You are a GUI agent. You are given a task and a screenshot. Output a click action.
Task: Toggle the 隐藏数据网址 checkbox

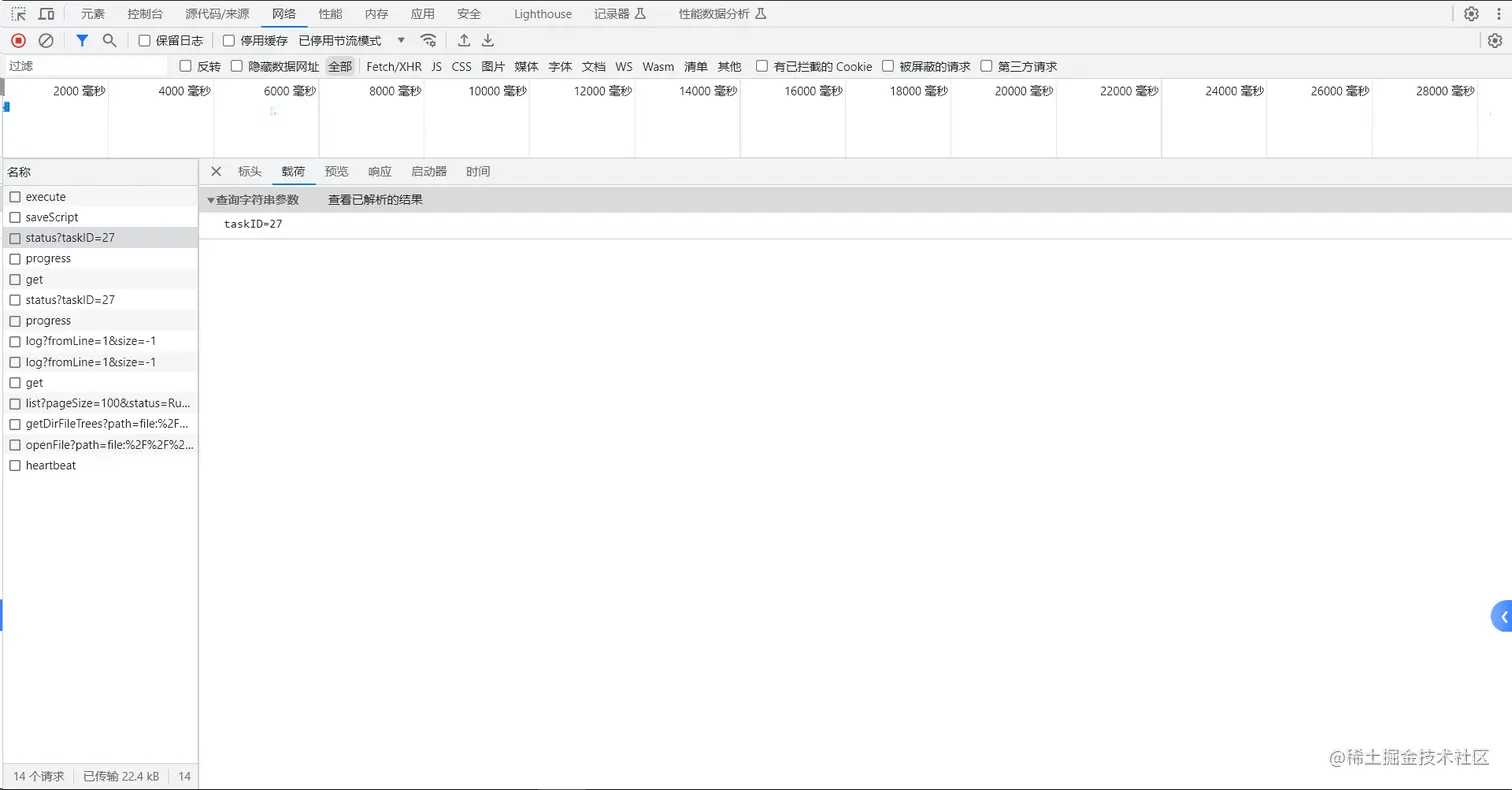click(x=237, y=66)
